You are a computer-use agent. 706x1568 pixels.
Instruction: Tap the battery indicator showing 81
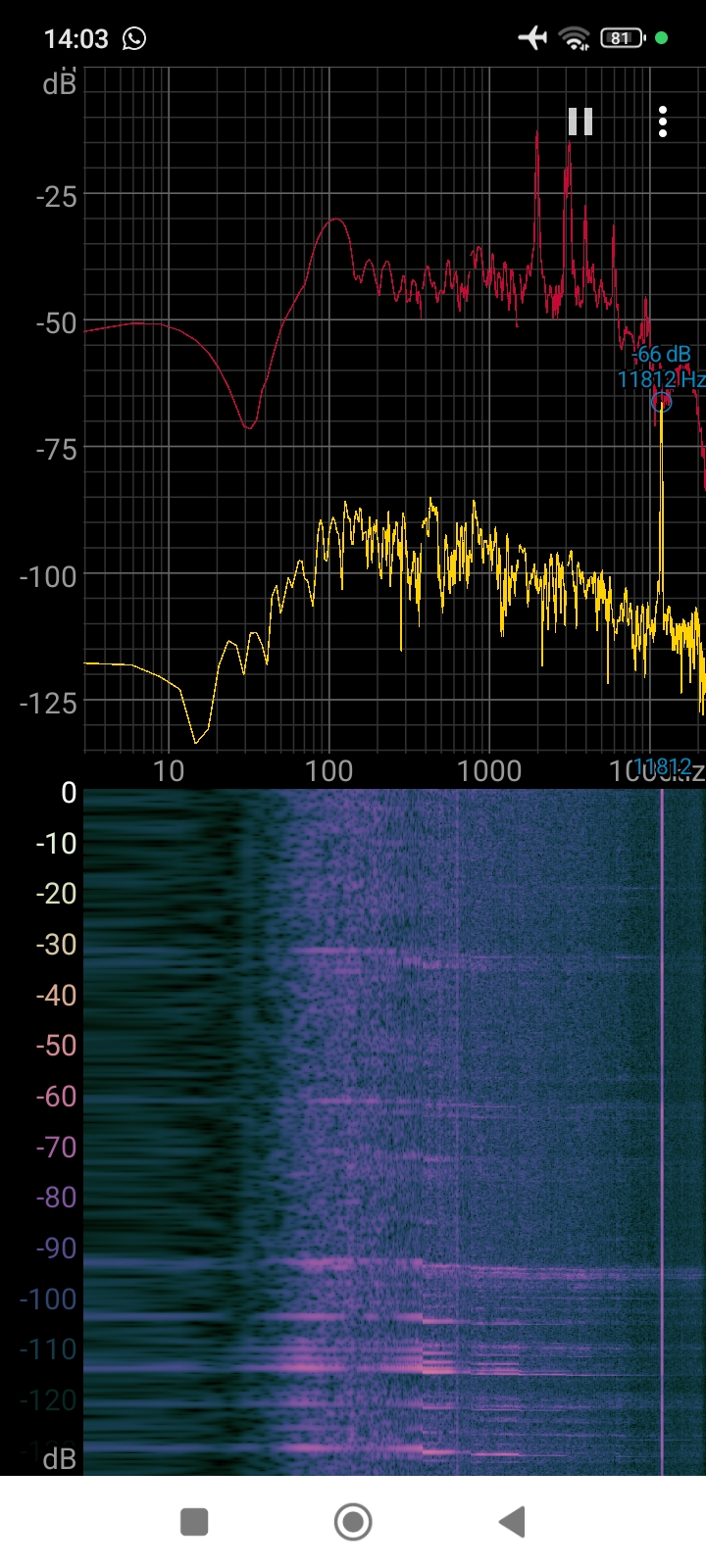624,38
